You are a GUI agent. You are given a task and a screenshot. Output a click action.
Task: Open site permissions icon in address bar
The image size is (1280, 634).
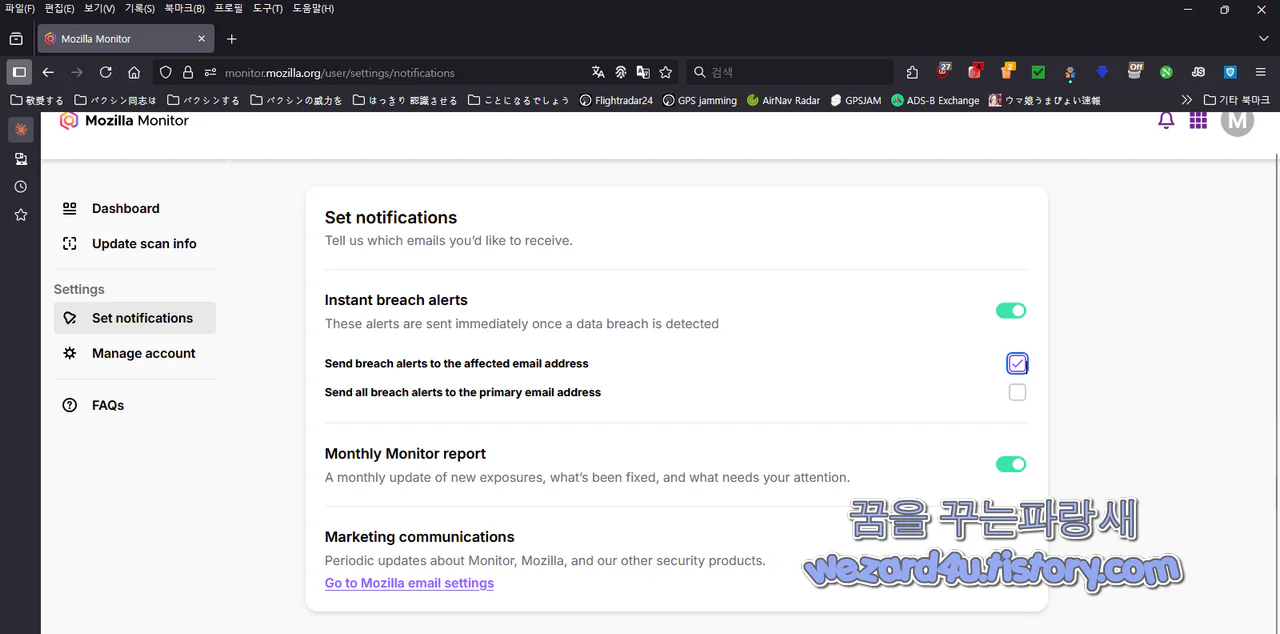click(210, 72)
